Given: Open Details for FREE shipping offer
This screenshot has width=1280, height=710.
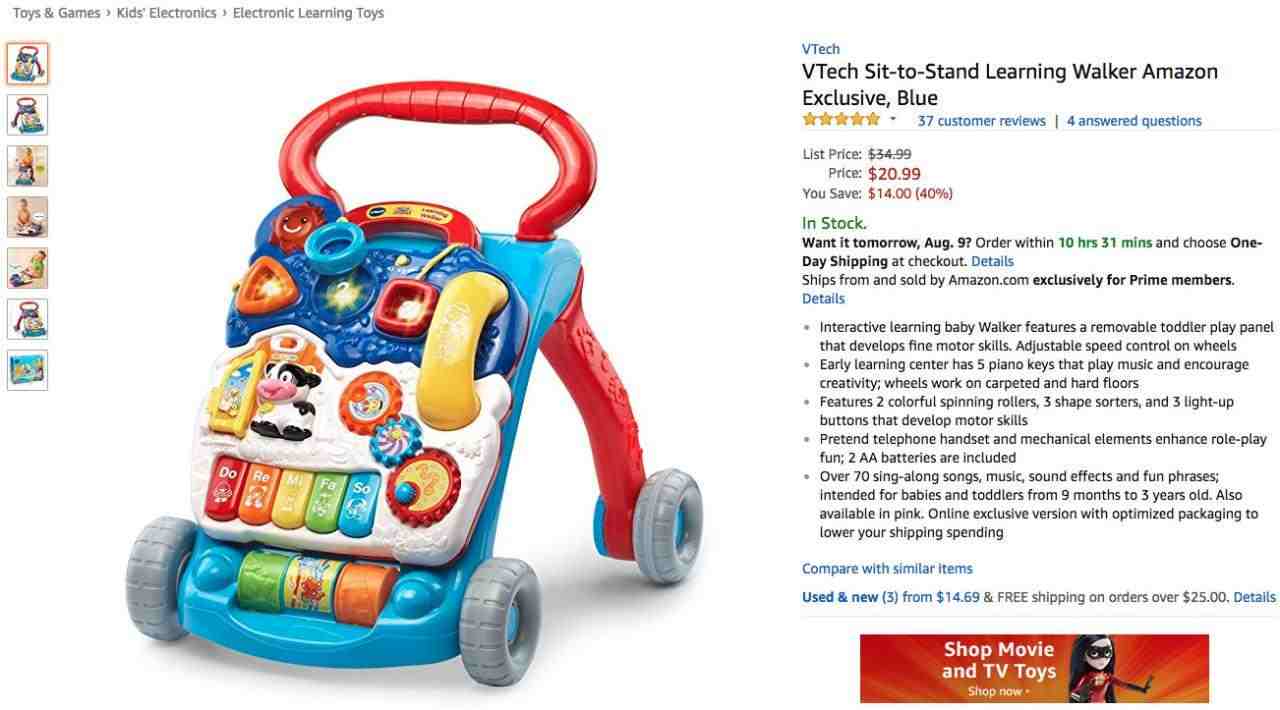Looking at the screenshot, I should [1254, 597].
